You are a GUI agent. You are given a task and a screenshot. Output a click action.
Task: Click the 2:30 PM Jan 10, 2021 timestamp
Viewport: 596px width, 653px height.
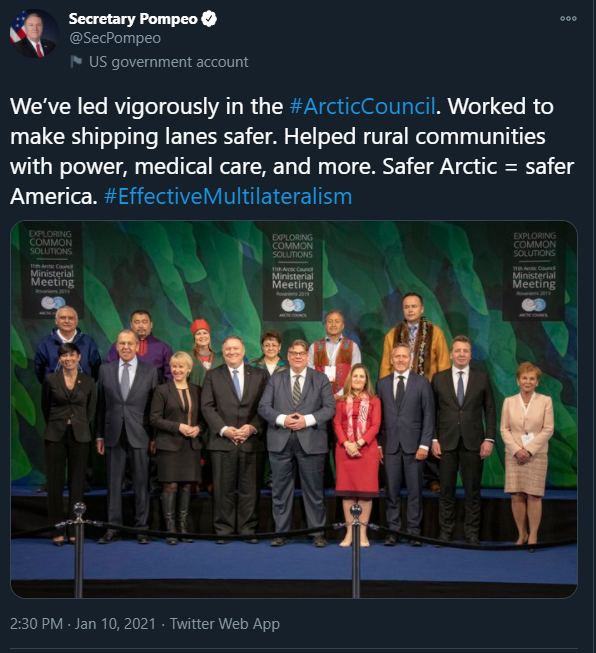[x=83, y=624]
